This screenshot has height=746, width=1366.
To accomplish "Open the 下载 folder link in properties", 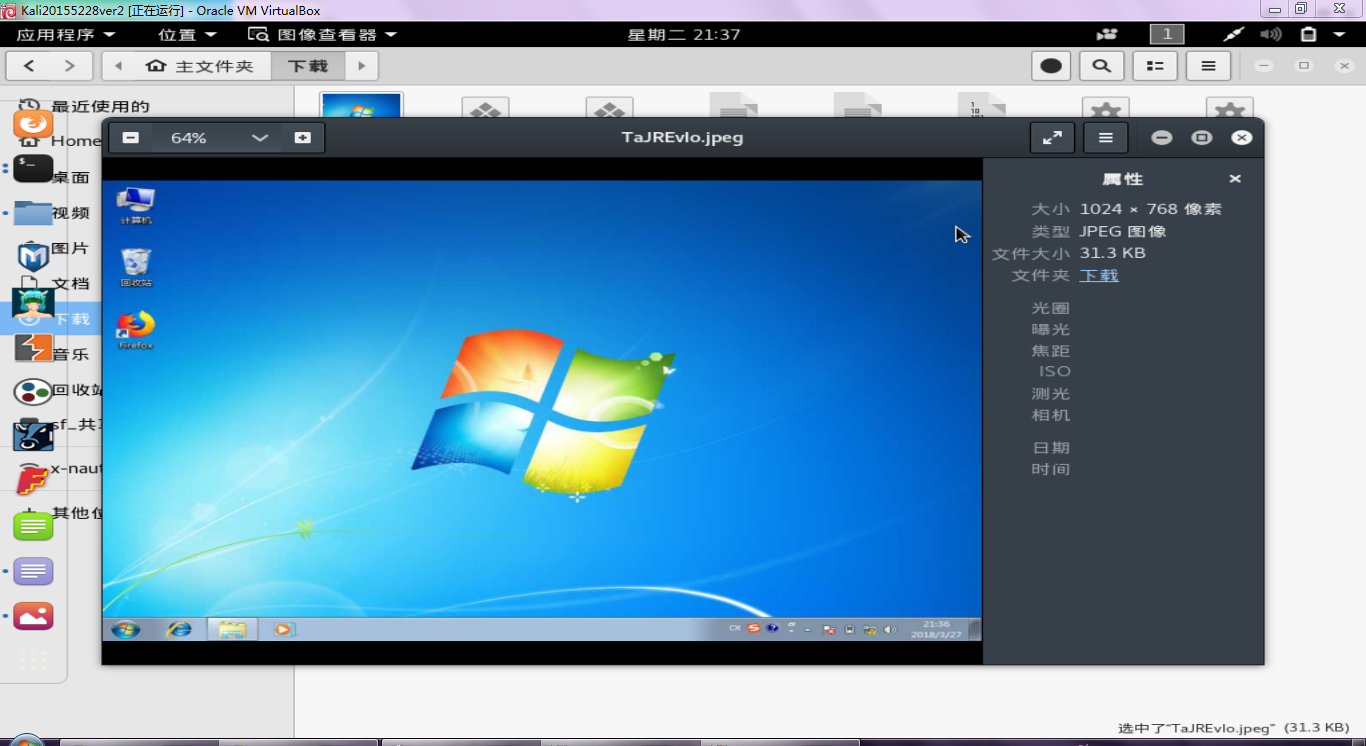I will (1099, 275).
